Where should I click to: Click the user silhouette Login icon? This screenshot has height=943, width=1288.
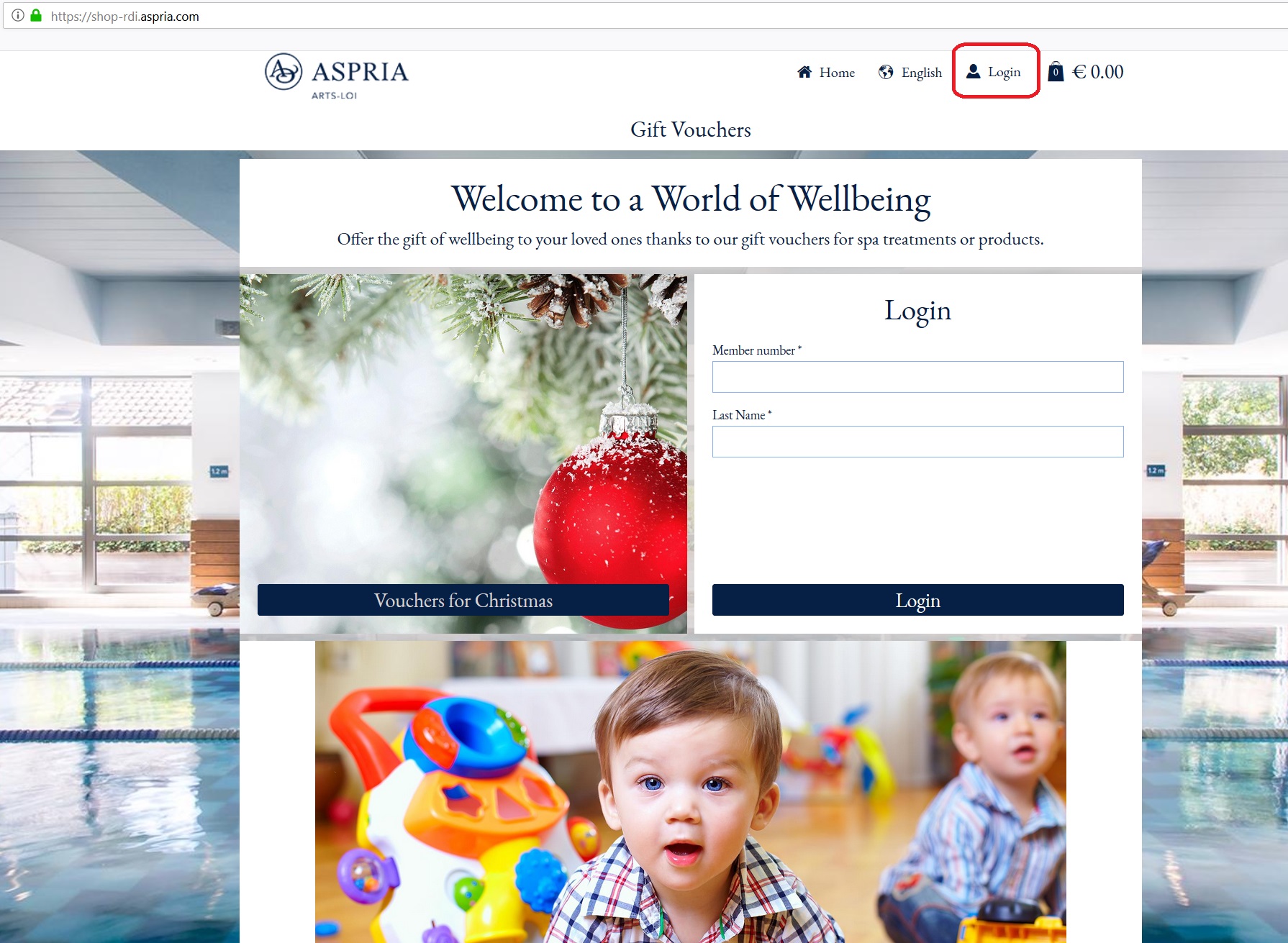pyautogui.click(x=973, y=71)
